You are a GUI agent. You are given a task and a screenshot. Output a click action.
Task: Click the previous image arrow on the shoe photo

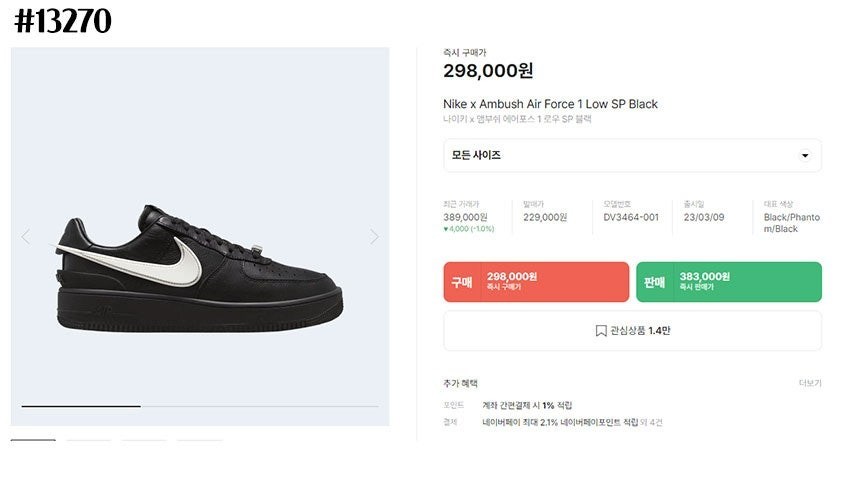[26, 237]
